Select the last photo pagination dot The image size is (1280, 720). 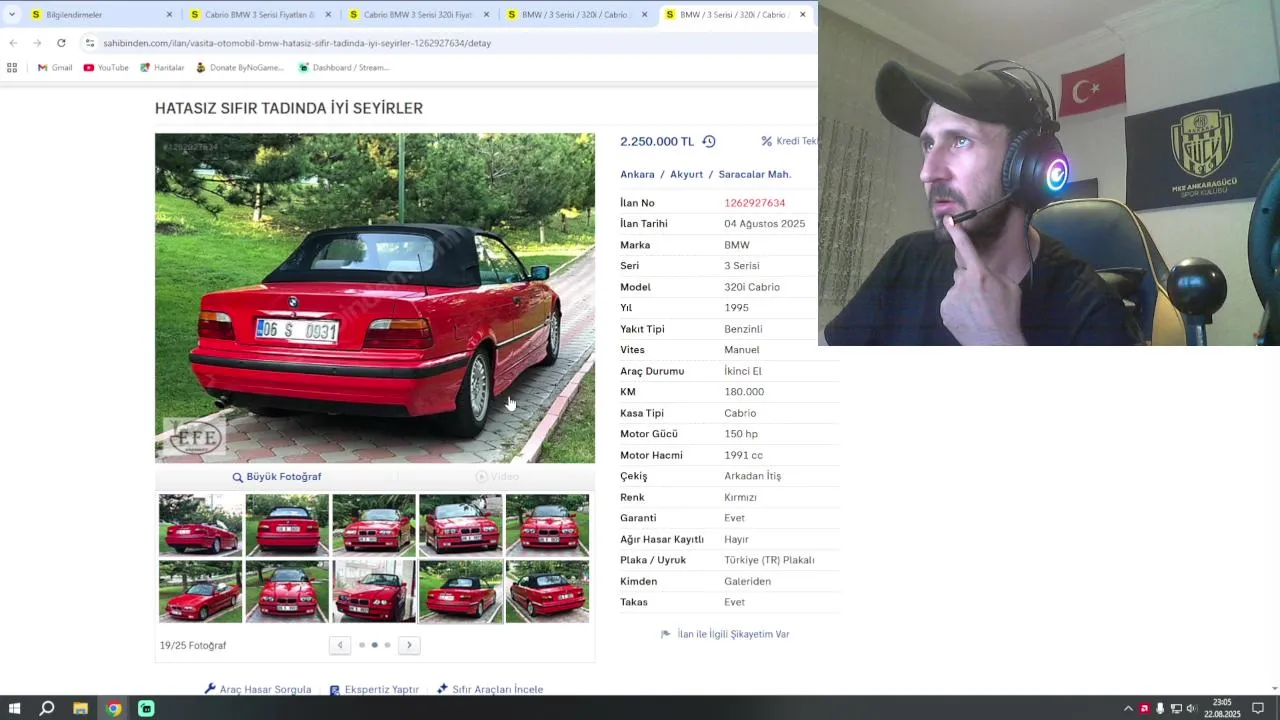388,645
